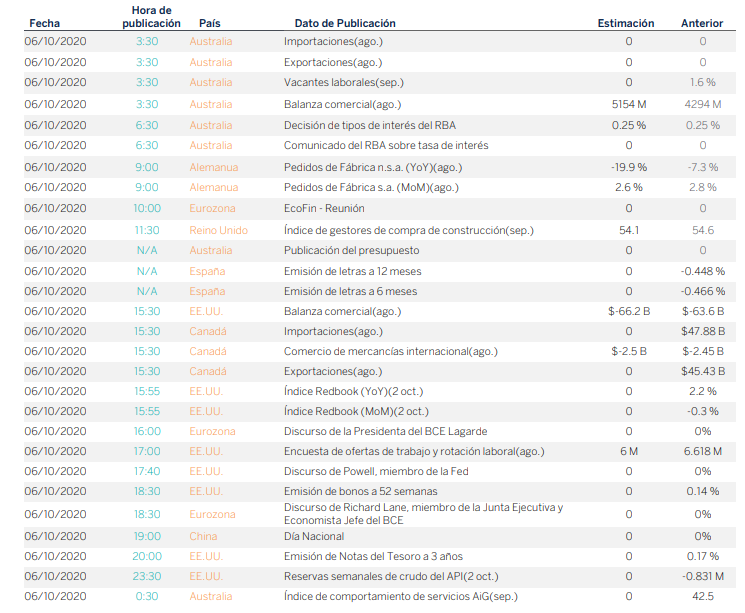Click the Fecha column header
The width and height of the screenshot is (745, 613).
click(x=45, y=23)
